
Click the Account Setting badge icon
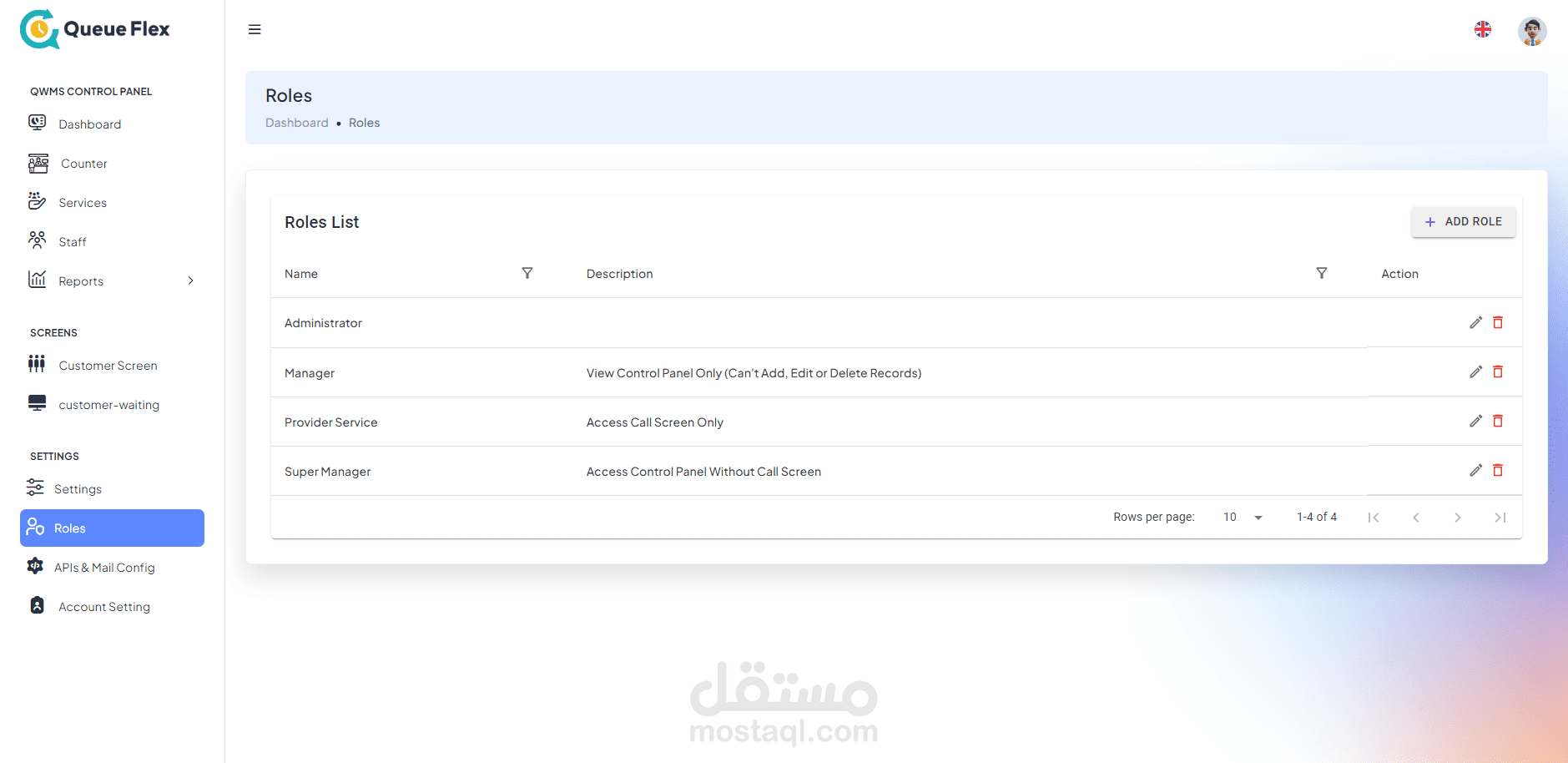coord(38,605)
